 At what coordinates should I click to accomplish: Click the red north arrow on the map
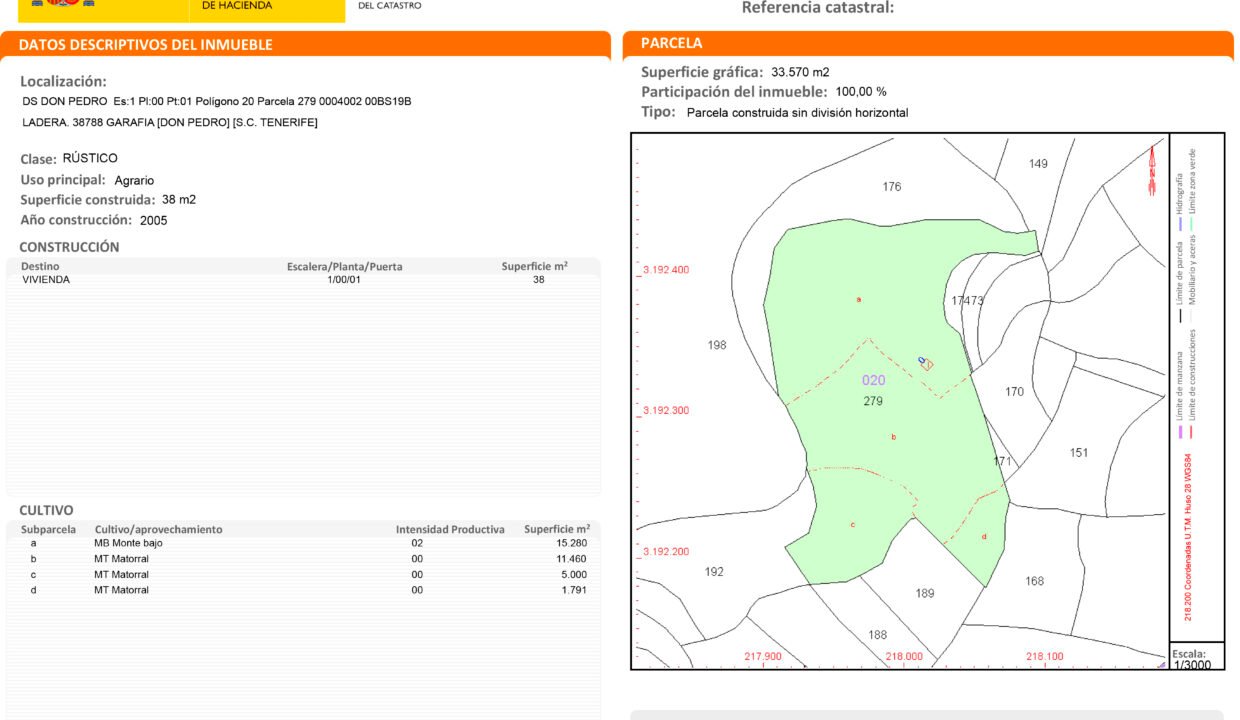pos(1153,170)
